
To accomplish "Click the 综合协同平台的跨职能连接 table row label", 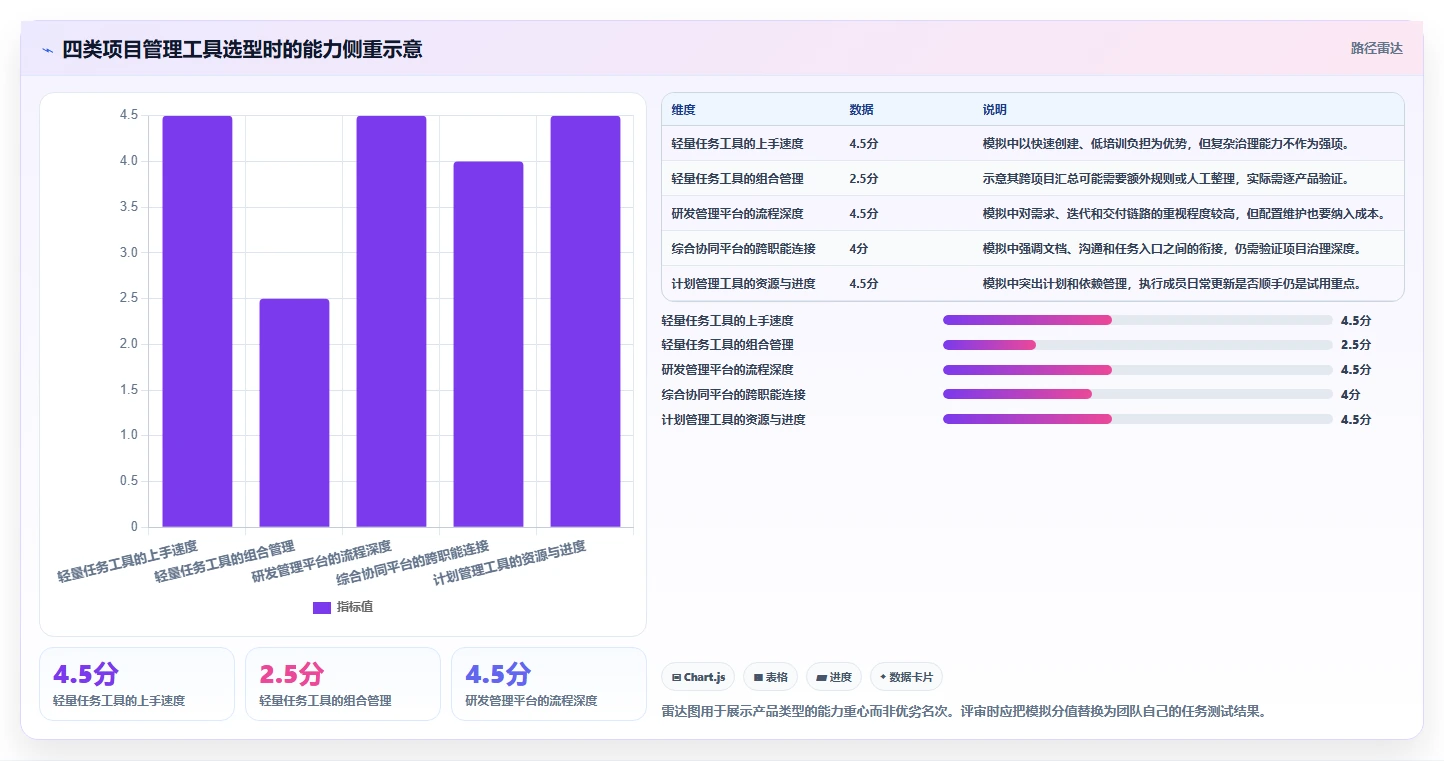I will pos(744,248).
